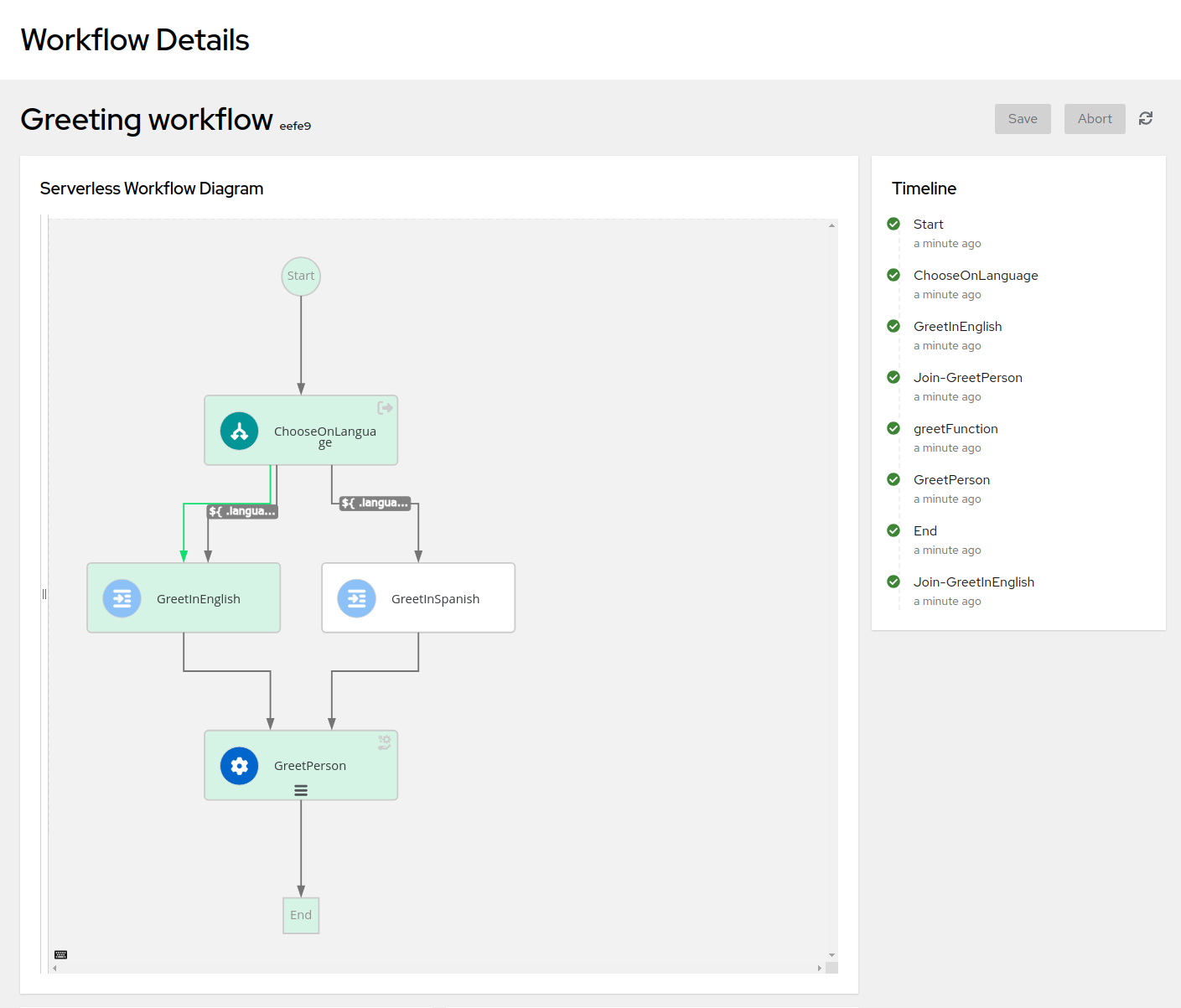Click the green check beside Start in Timeline
The height and width of the screenshot is (1008, 1181).
[894, 224]
